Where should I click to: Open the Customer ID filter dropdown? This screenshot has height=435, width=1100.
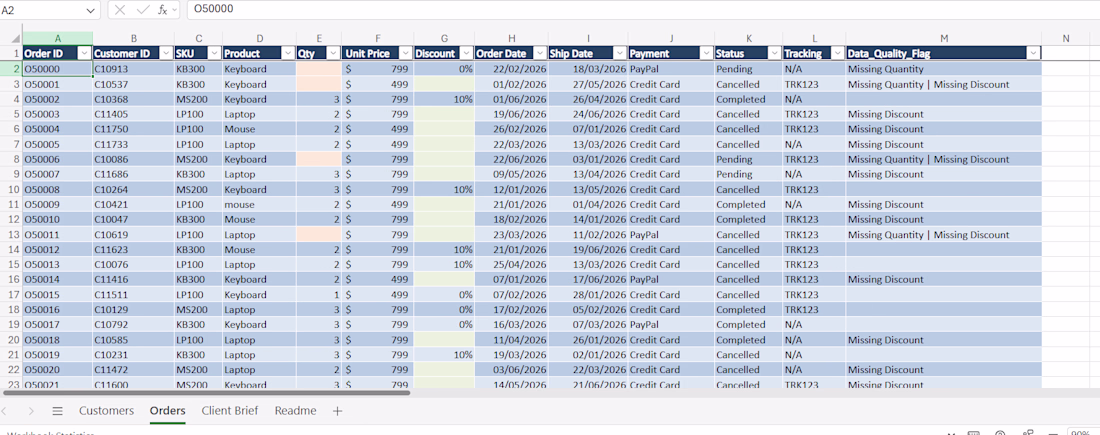pos(166,53)
